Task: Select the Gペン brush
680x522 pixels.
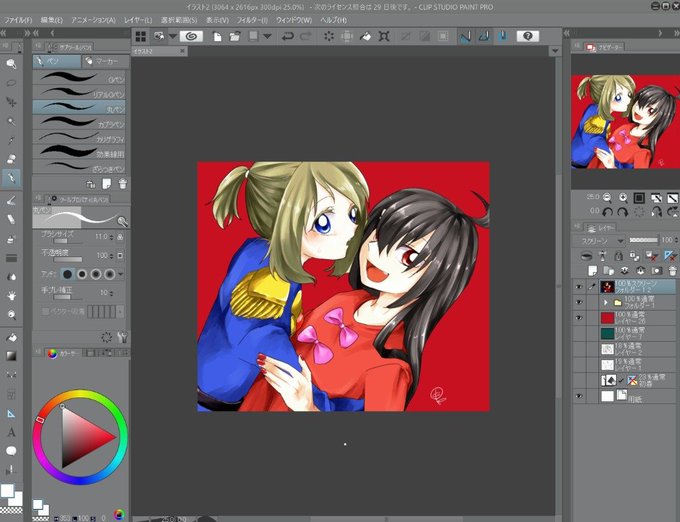Action: [79, 78]
